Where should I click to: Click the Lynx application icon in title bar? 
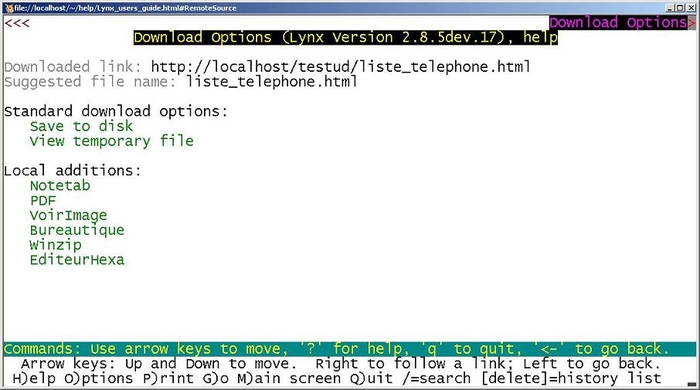pyautogui.click(x=8, y=8)
